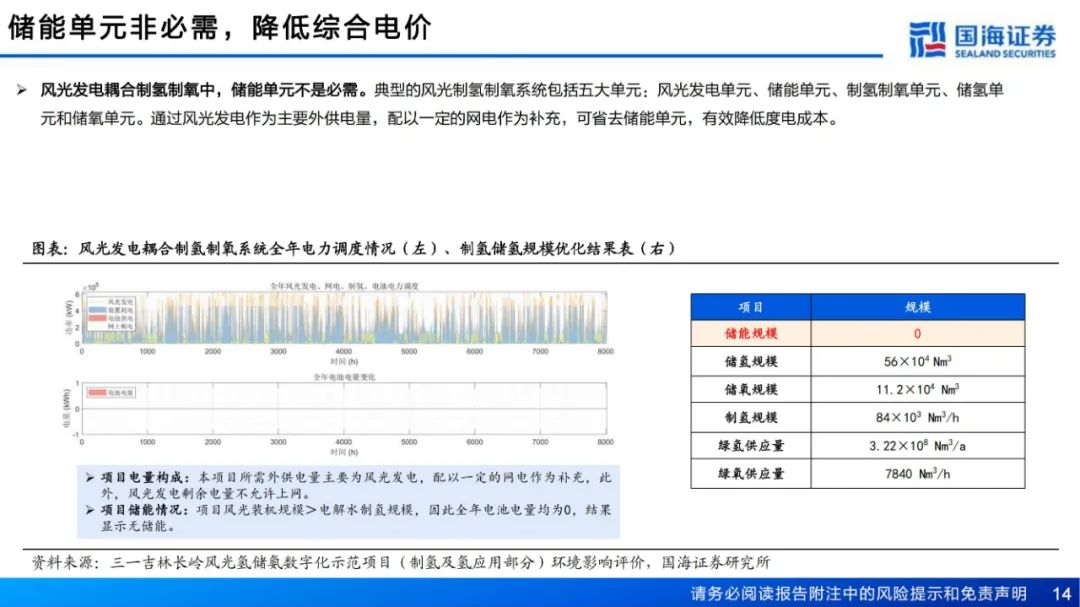Click the arrow bullet before the main paragraph
This screenshot has height=607, width=1080.
coord(21,91)
